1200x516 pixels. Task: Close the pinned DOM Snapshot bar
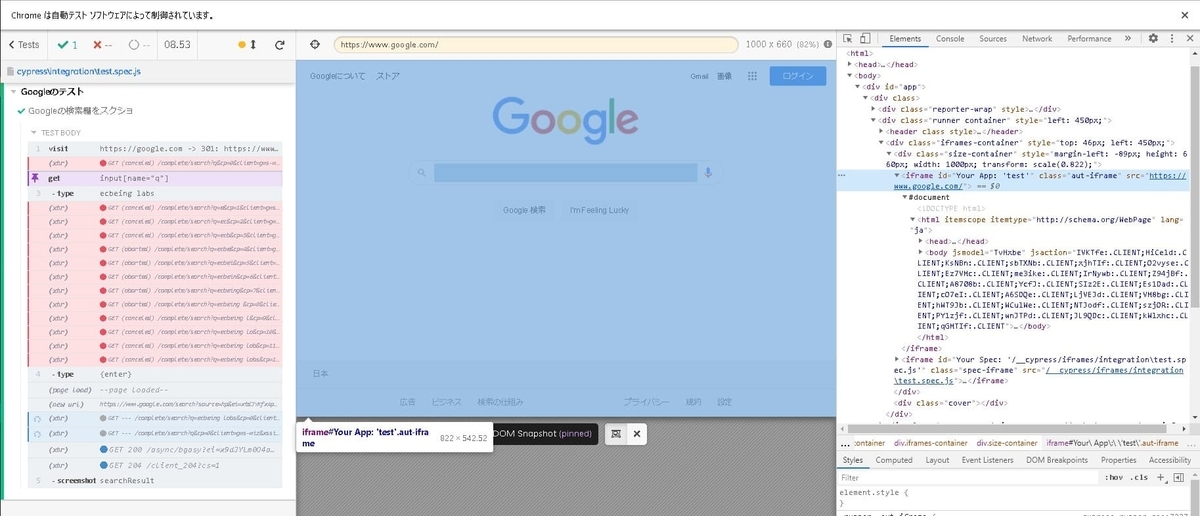[637, 434]
